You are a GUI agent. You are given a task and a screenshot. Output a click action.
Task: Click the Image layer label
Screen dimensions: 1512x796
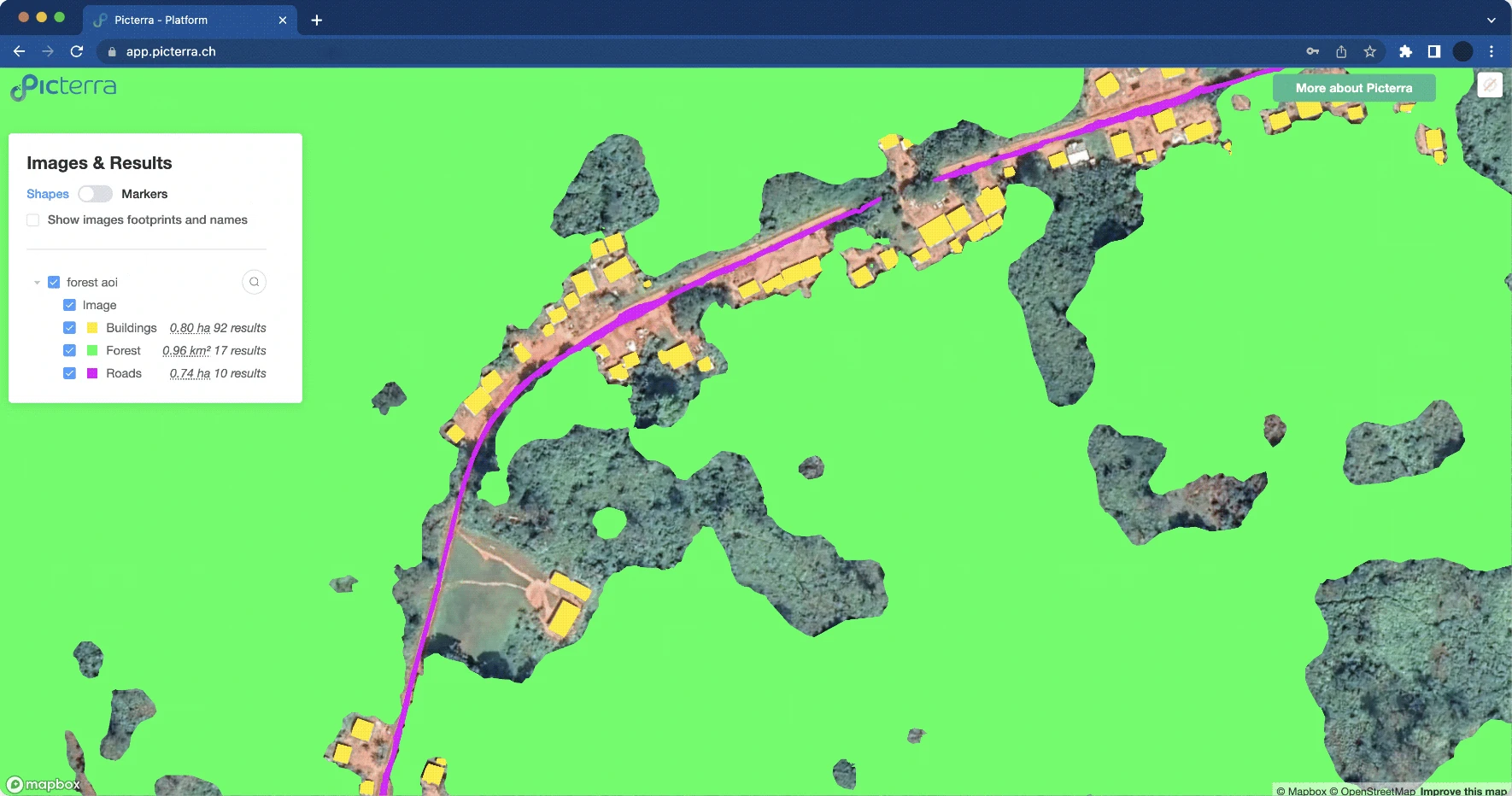click(99, 305)
